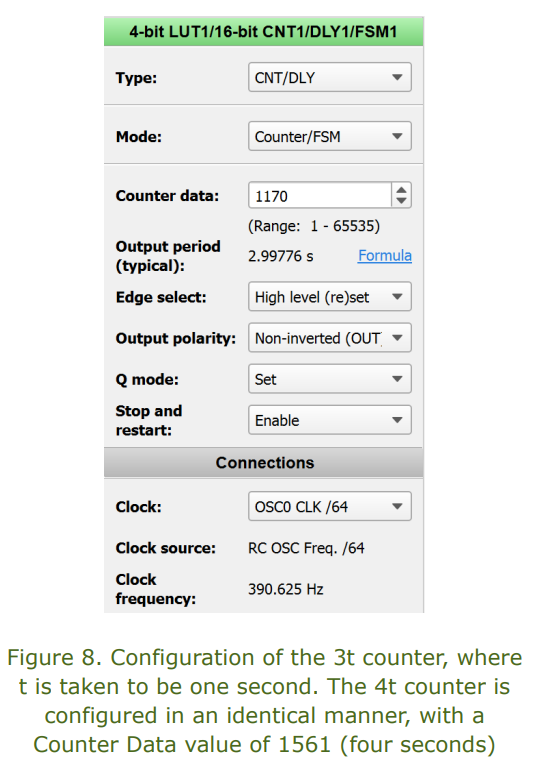Select the output period value 2.99776 s
535x775 pixels.
pos(281,256)
